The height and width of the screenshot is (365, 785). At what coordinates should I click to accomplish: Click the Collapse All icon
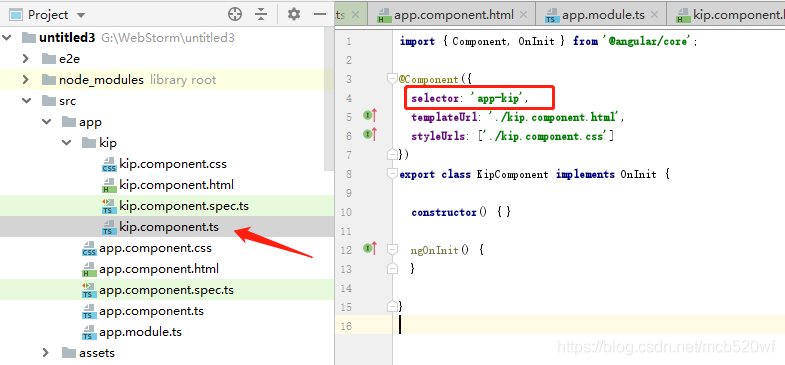[x=261, y=15]
